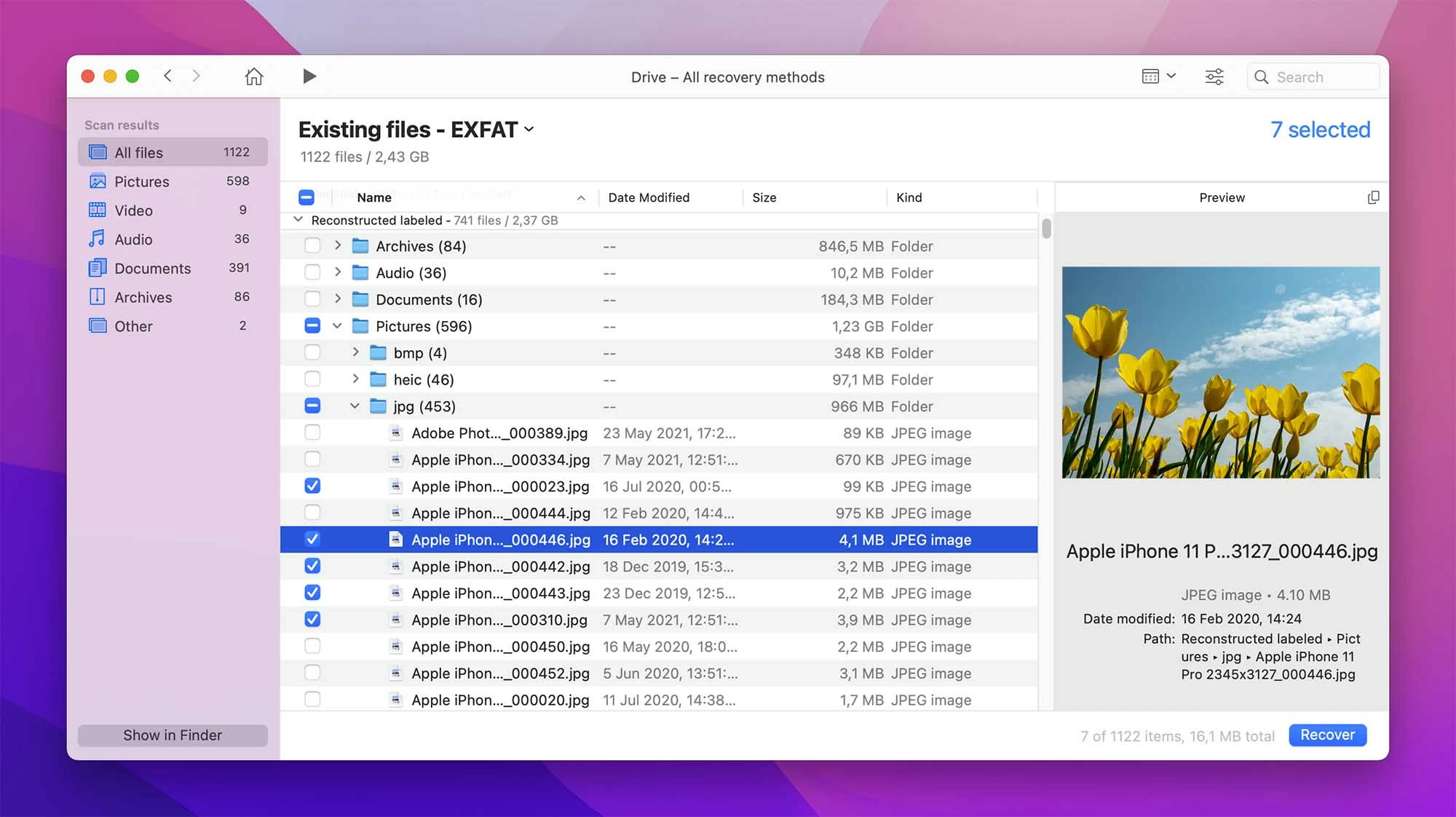Select Audio category in sidebar
This screenshot has width=1456, height=817.
coord(133,240)
